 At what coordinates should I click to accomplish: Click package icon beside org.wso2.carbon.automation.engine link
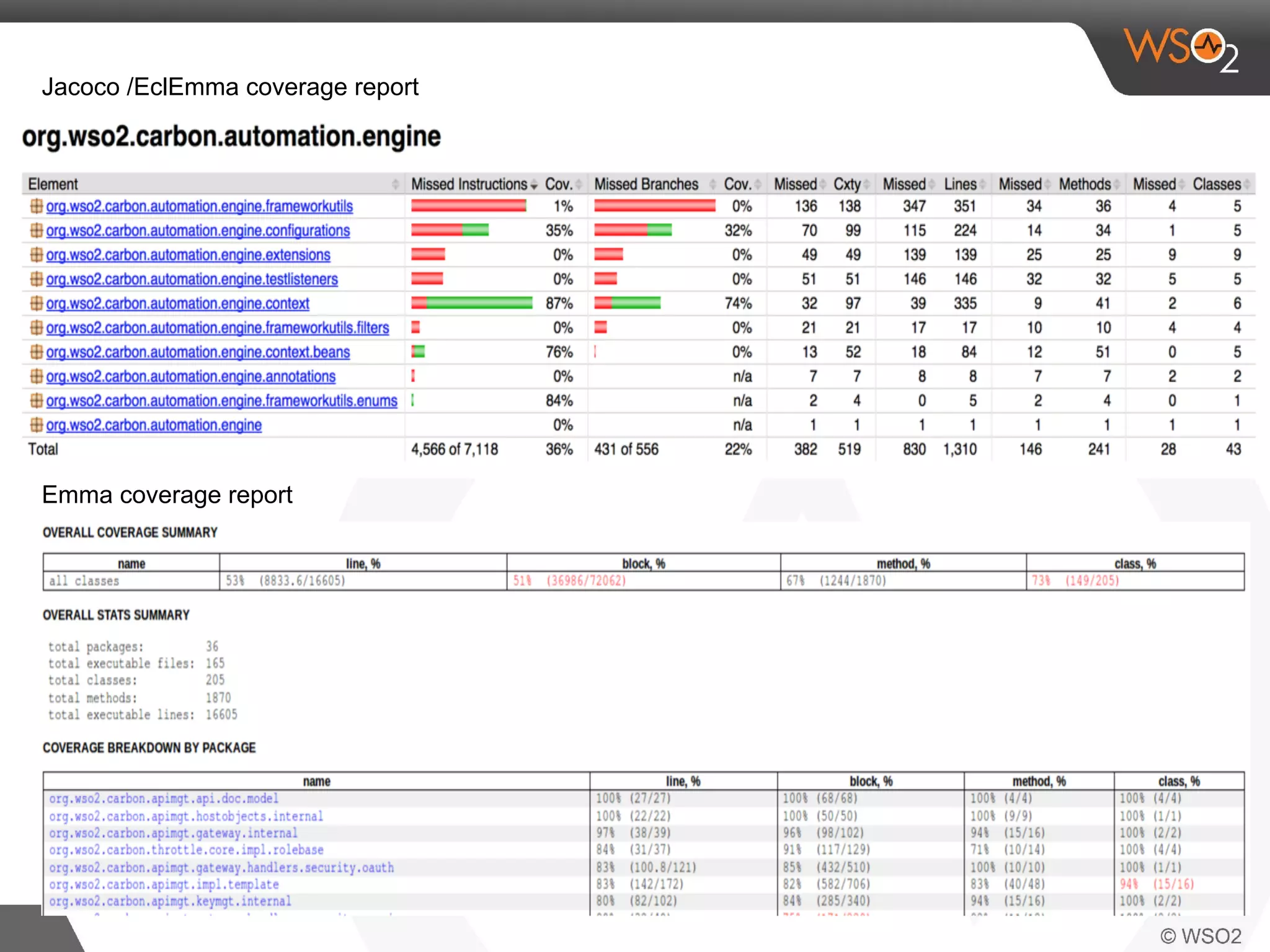(x=37, y=425)
